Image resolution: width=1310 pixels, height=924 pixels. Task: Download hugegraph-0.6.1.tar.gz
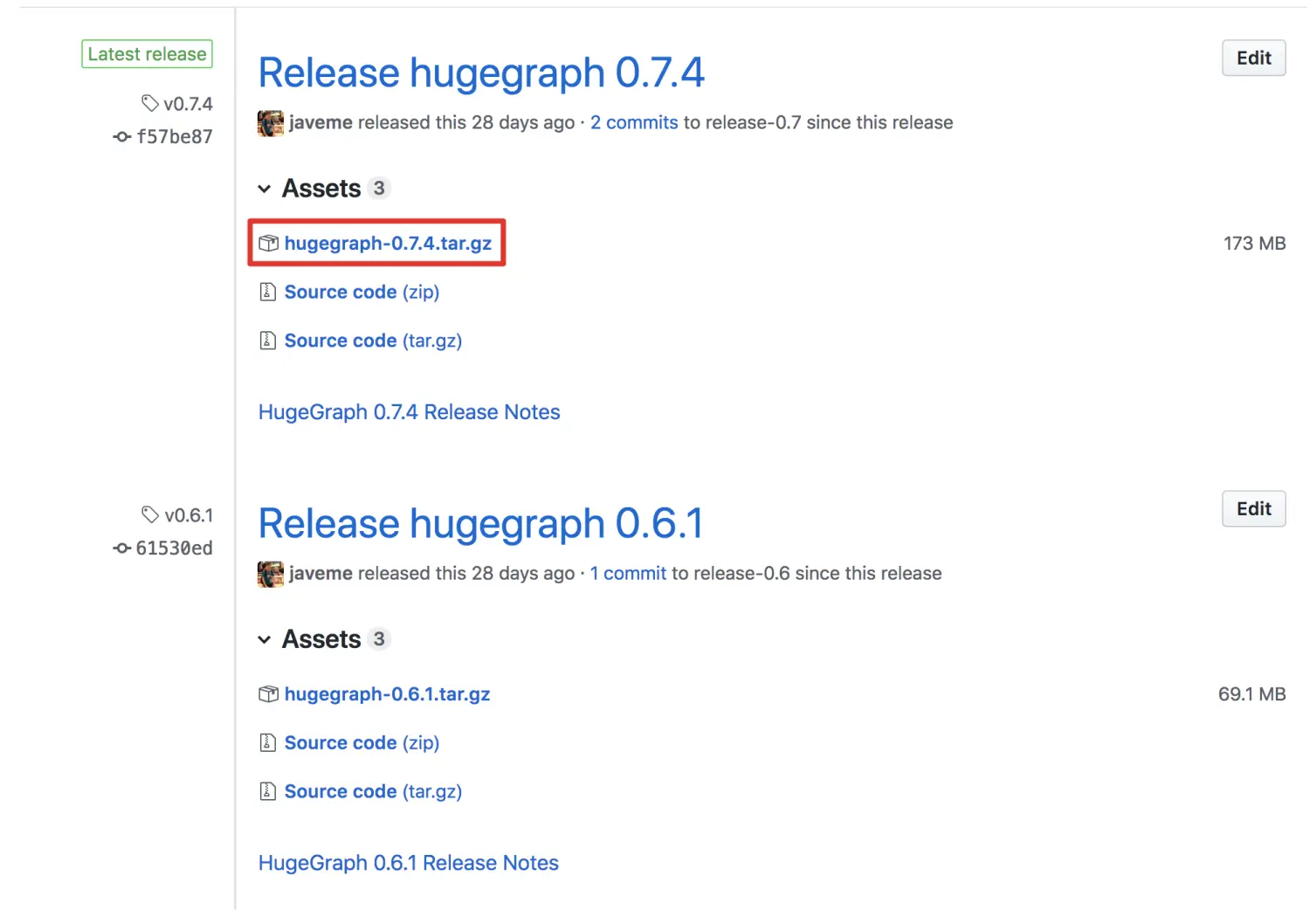coord(387,694)
